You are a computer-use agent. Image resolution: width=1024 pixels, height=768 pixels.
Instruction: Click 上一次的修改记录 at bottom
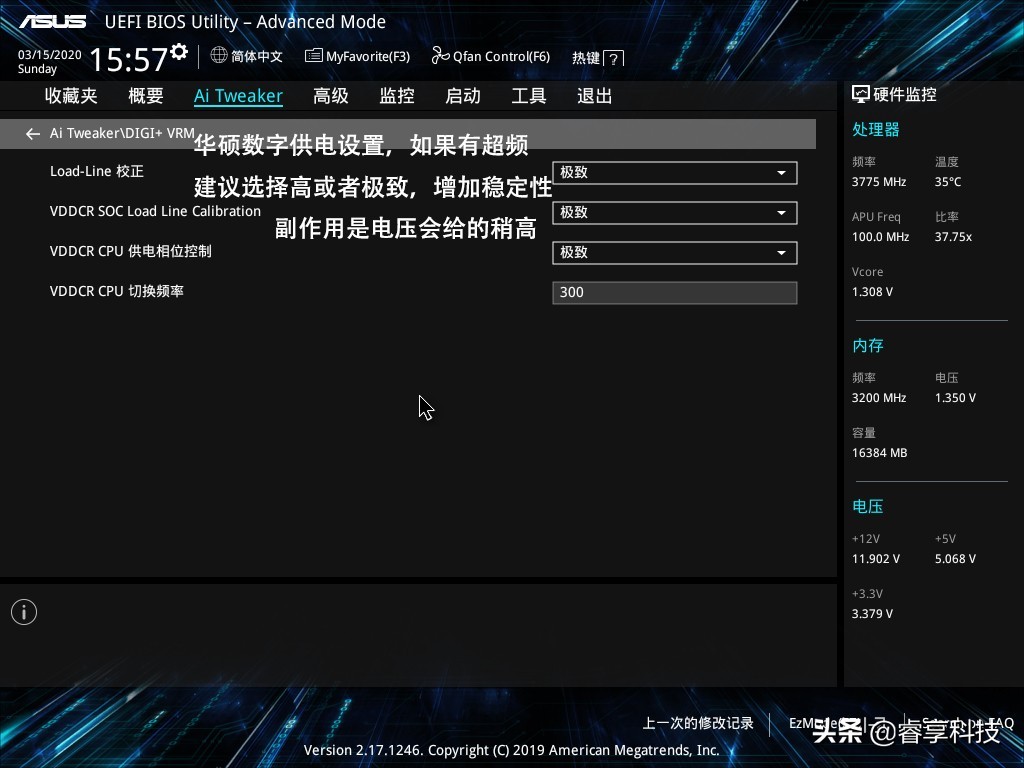(x=698, y=723)
